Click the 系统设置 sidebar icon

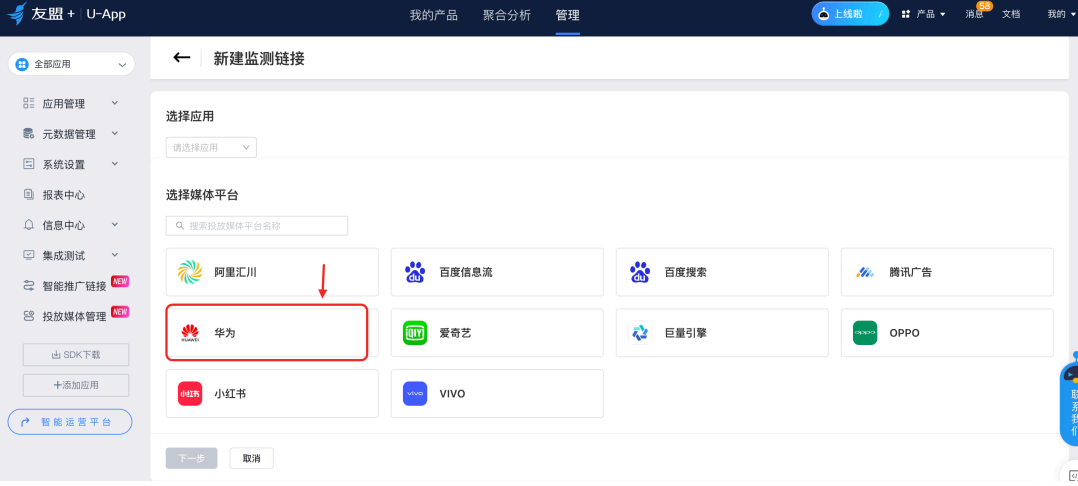click(28, 164)
